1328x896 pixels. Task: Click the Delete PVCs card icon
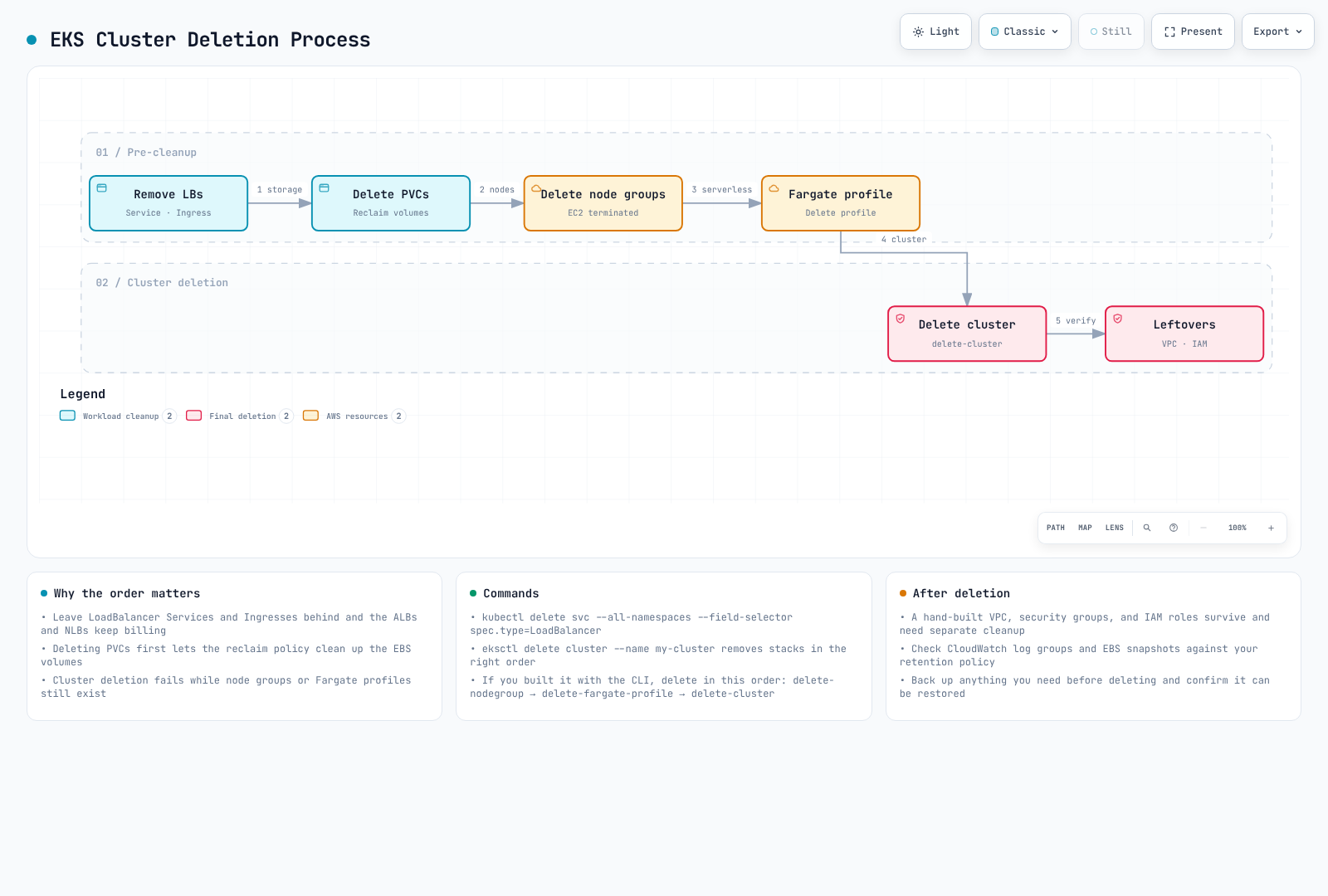tap(325, 188)
